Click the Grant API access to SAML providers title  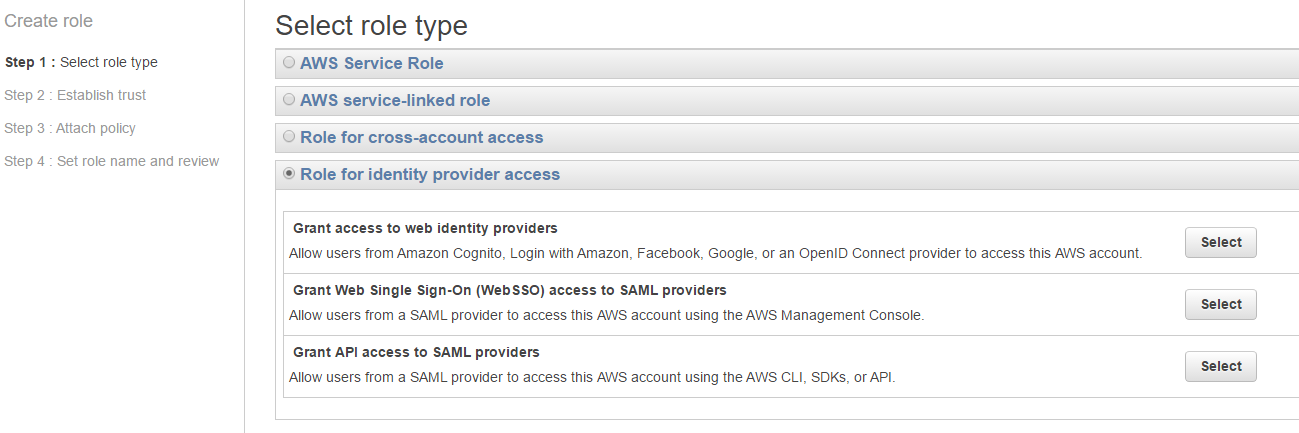(x=416, y=352)
